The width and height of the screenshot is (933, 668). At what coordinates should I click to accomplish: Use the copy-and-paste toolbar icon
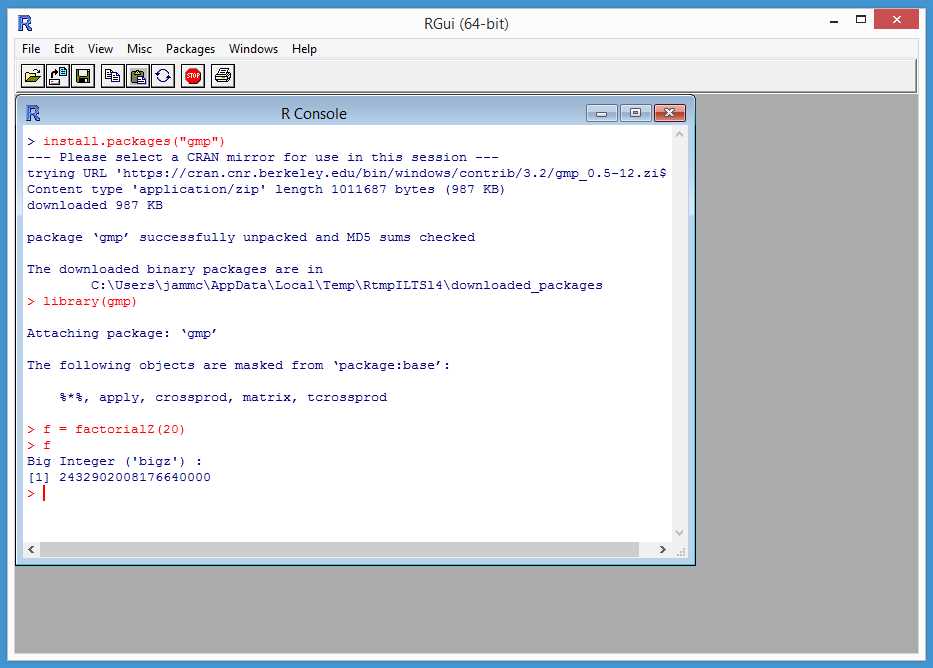[x=162, y=75]
